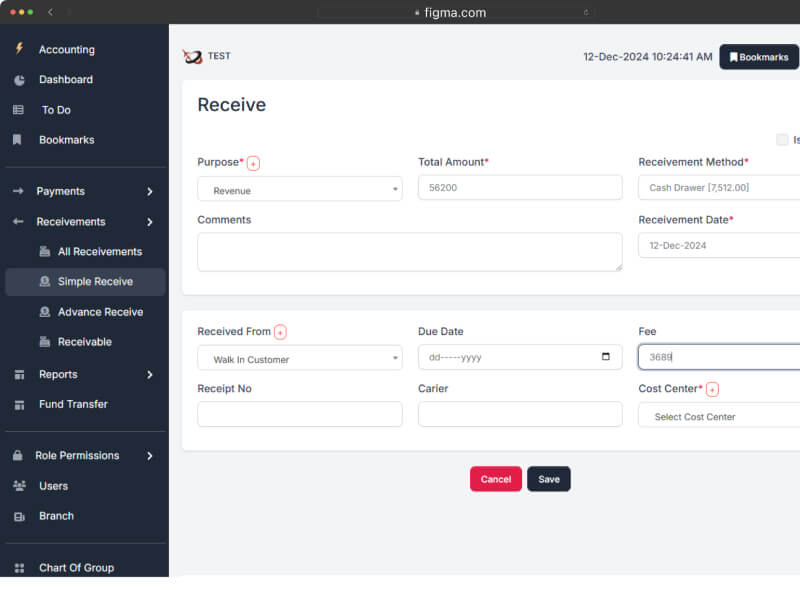The height and width of the screenshot is (590, 800).
Task: Click the Bookmarks sidebar icon
Action: tap(18, 140)
